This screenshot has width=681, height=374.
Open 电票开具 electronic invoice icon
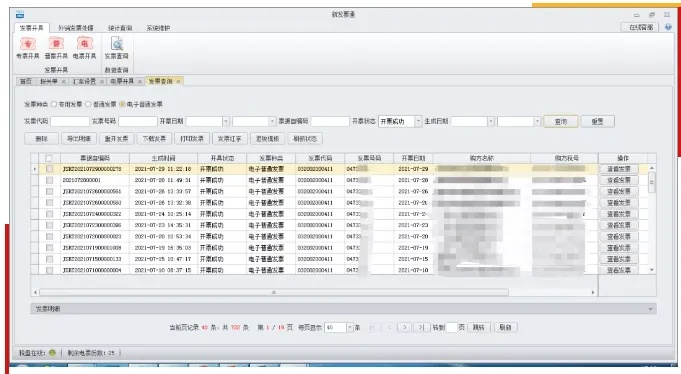tap(84, 48)
